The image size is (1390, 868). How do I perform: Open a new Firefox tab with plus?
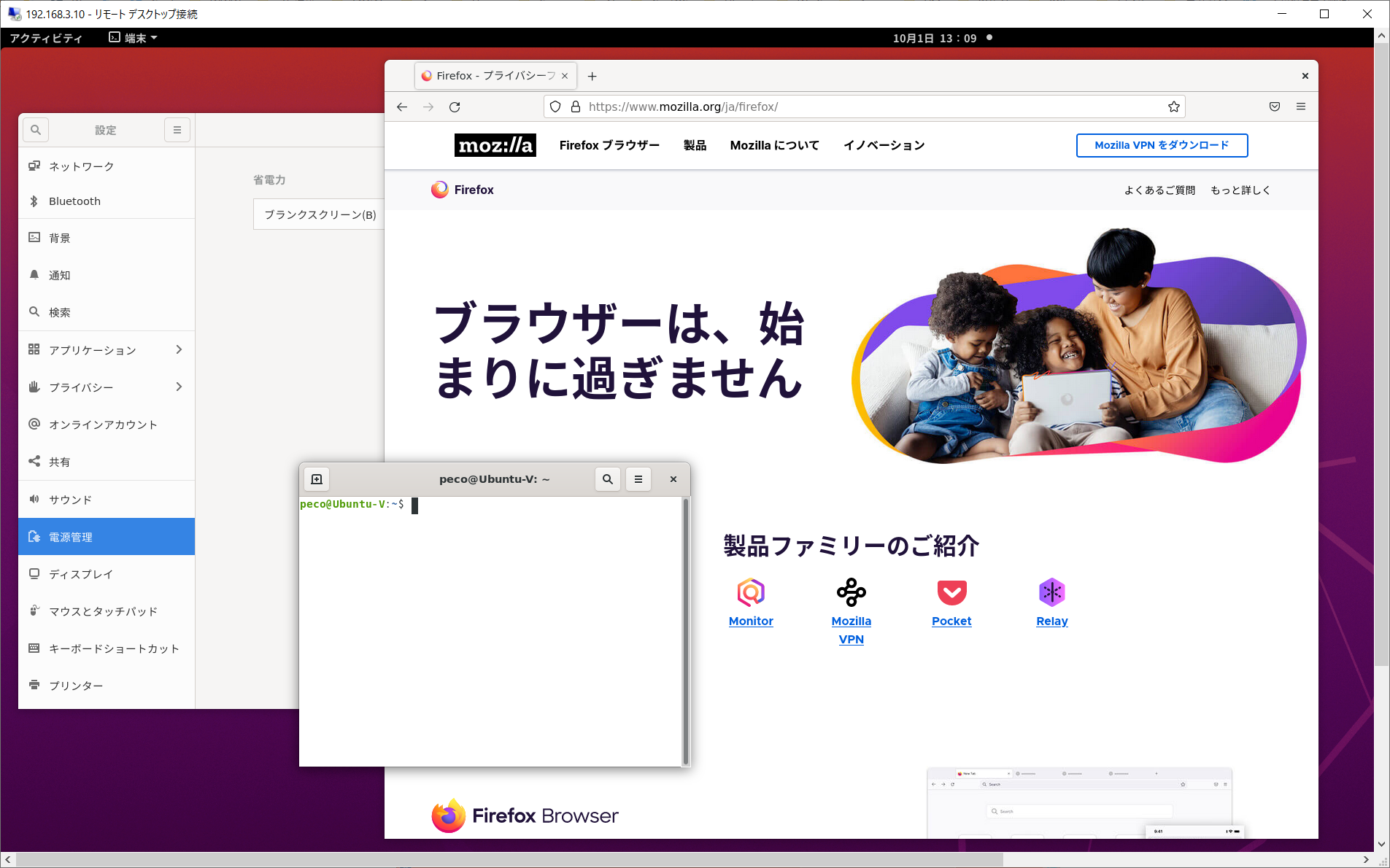click(592, 76)
